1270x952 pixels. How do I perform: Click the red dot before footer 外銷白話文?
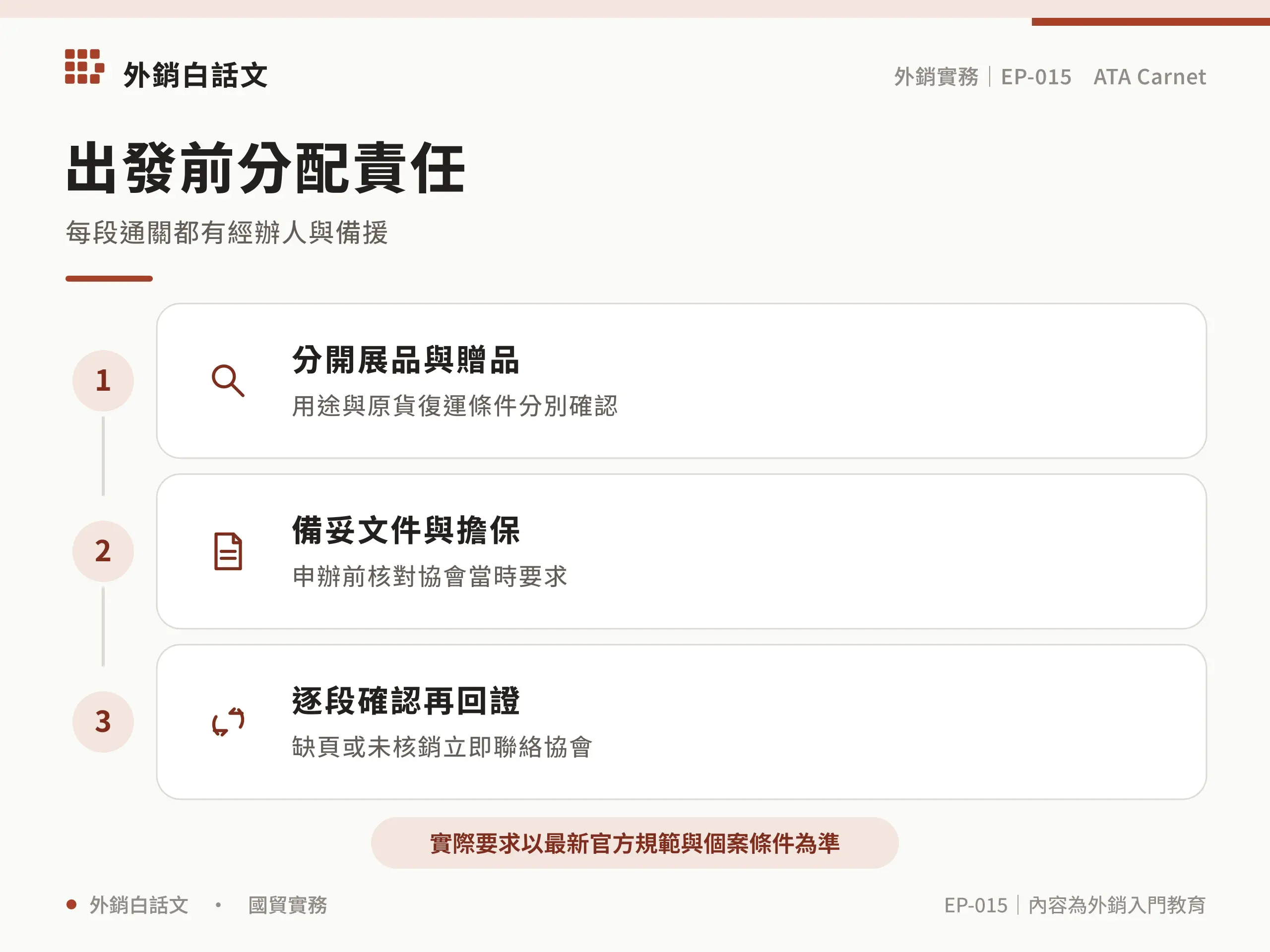[72, 905]
